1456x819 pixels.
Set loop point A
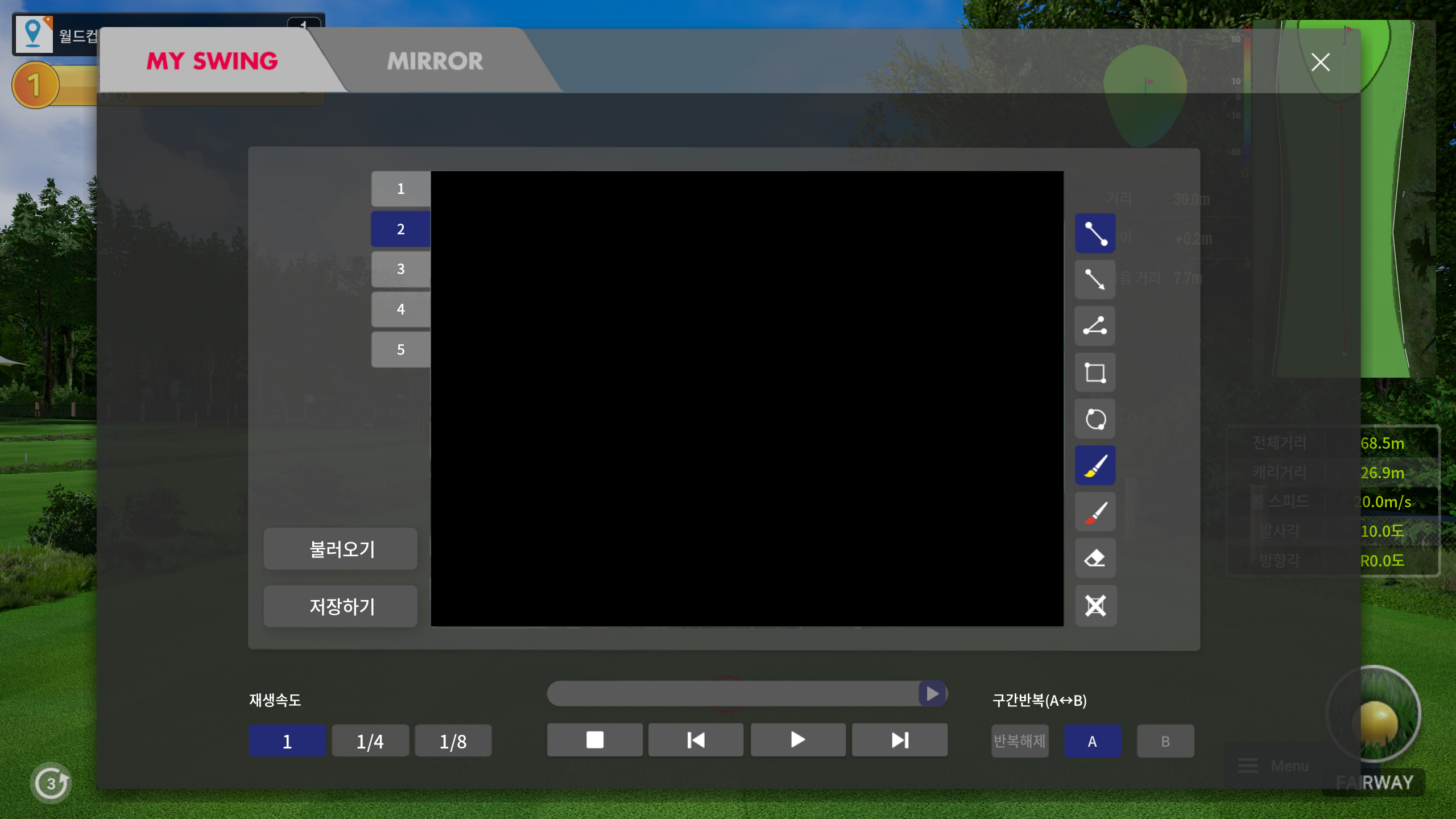[1092, 741]
